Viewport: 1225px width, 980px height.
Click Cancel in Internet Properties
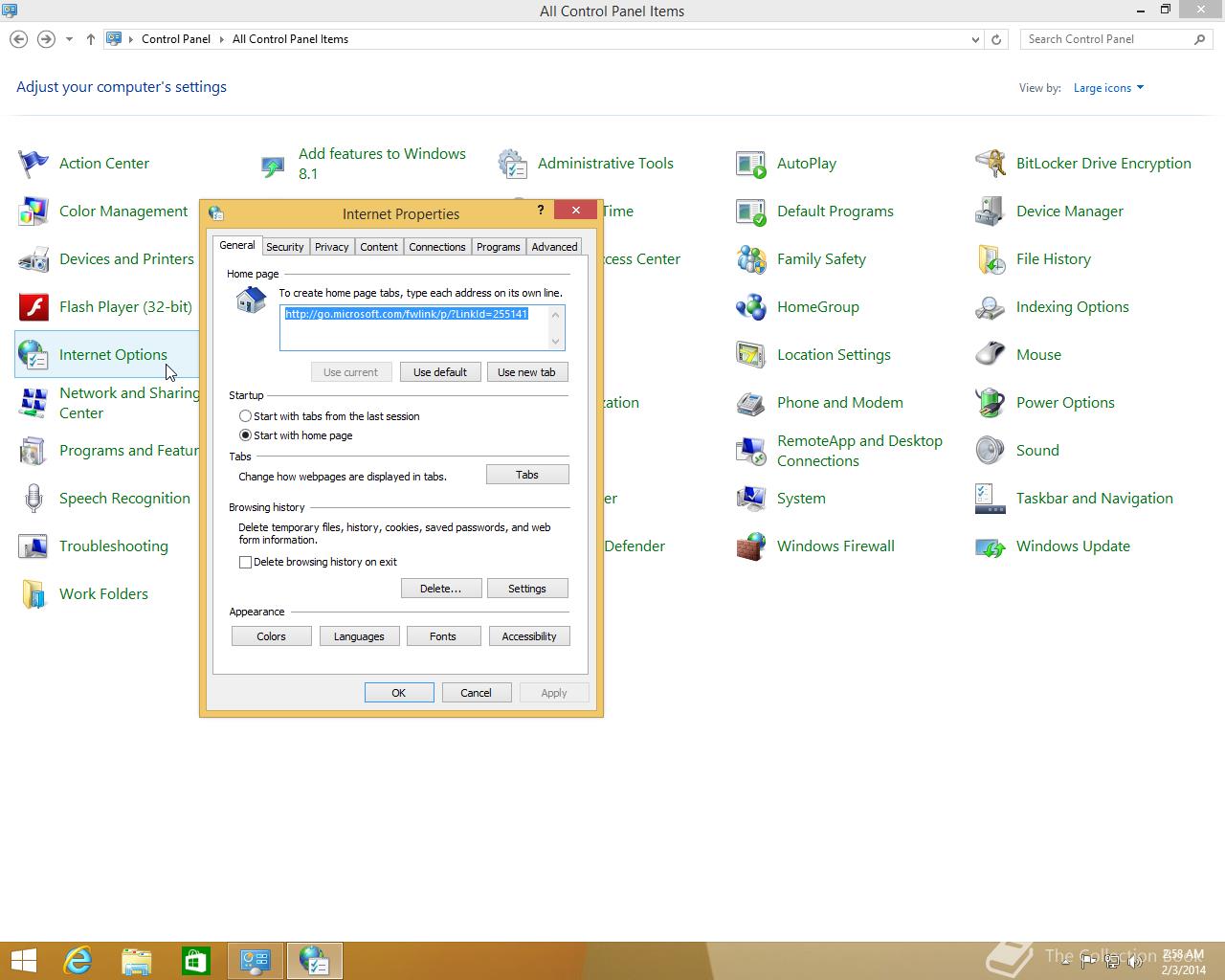476,693
